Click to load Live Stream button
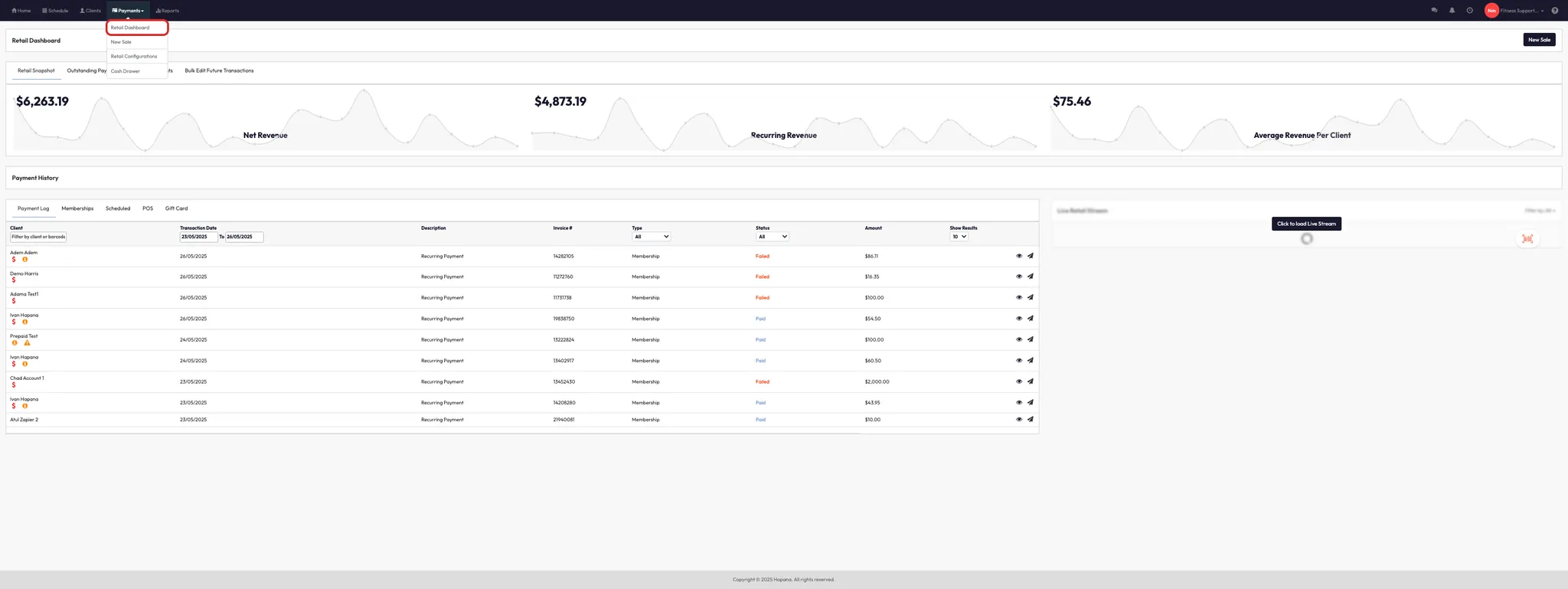 click(1306, 224)
